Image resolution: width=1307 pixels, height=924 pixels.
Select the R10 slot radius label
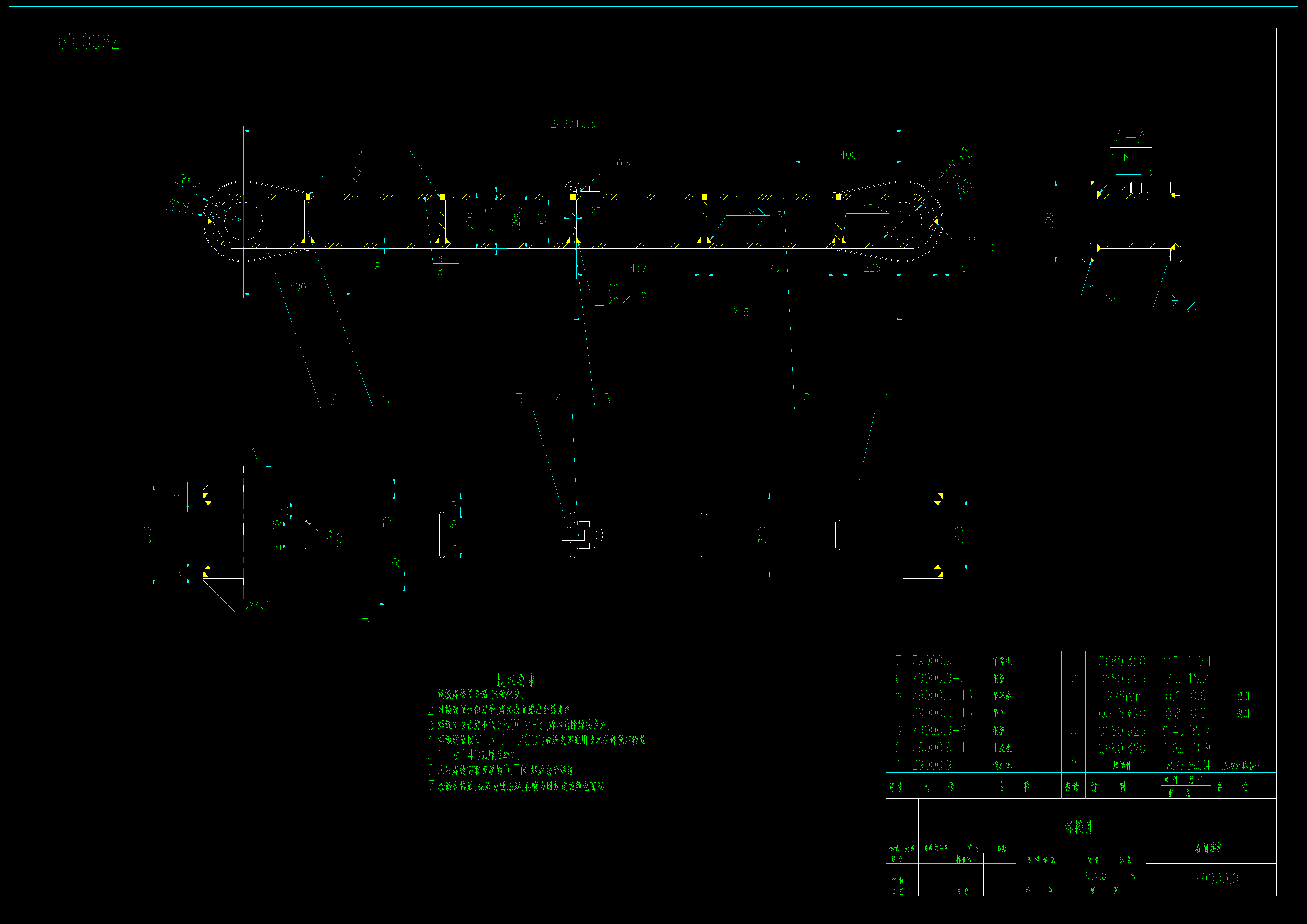335,536
